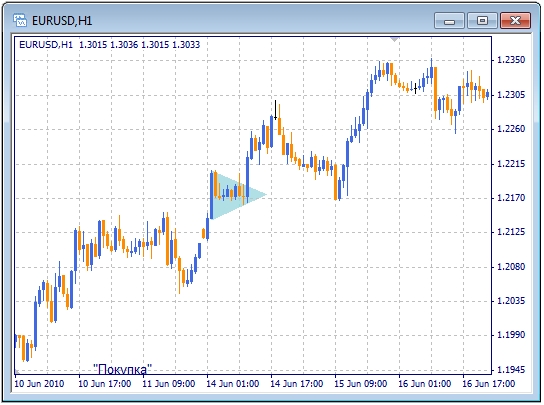The width and height of the screenshot is (544, 405).
Task: Click the 1.2350 price scale label
Action: click(x=511, y=60)
